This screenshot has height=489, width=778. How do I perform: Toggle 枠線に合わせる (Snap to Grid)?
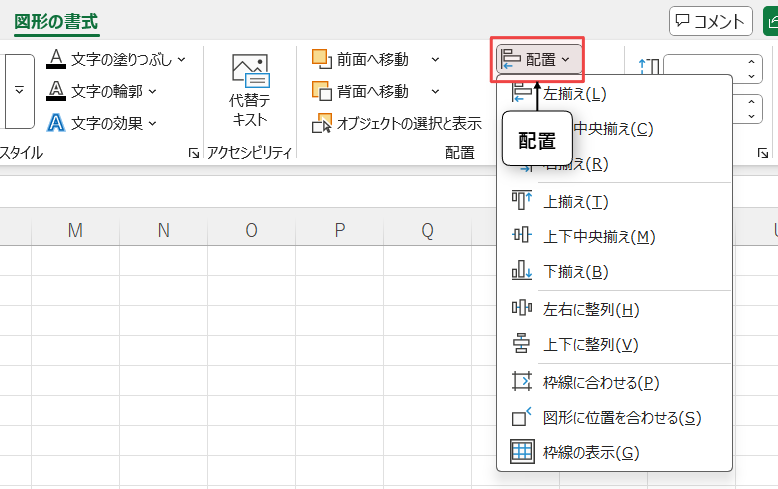pyautogui.click(x=600, y=382)
